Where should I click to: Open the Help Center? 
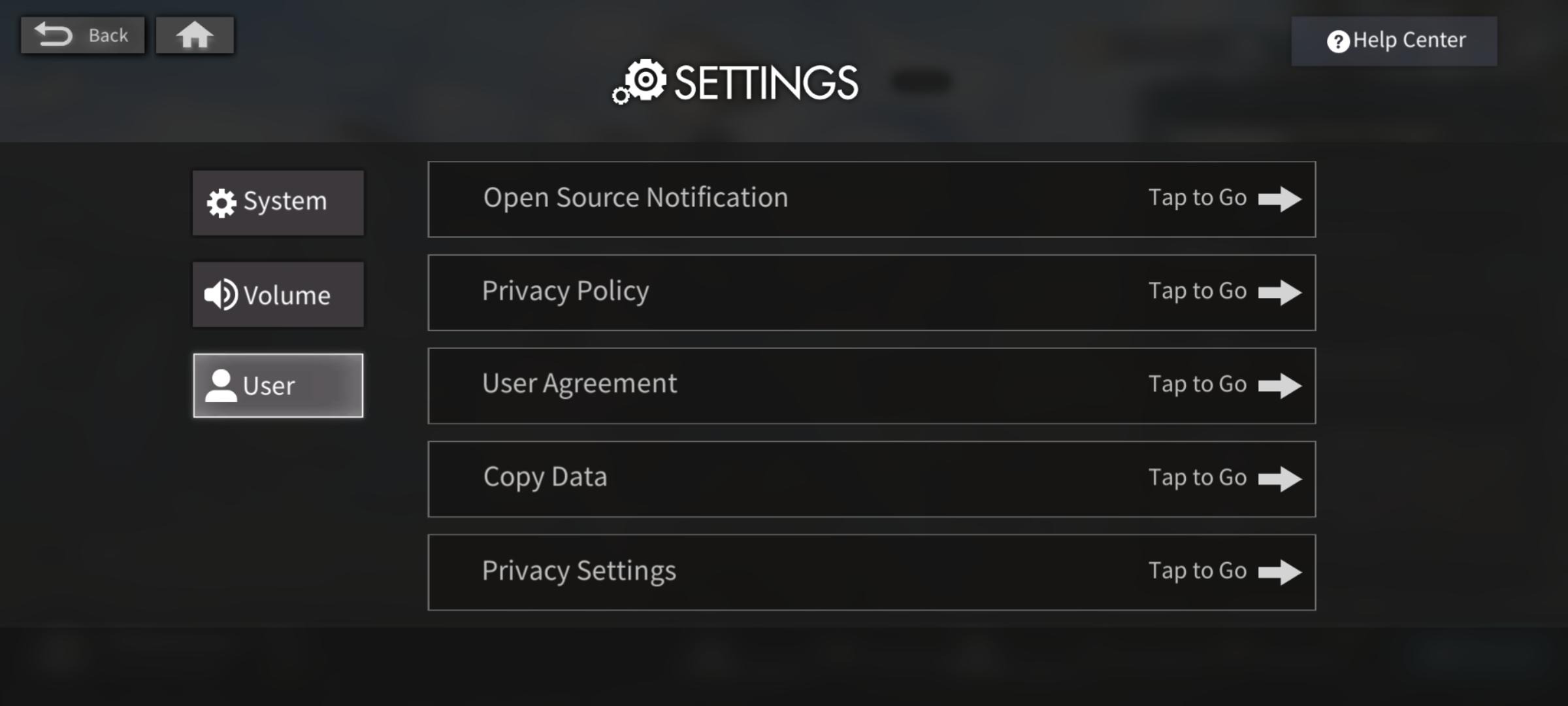[x=1409, y=41]
